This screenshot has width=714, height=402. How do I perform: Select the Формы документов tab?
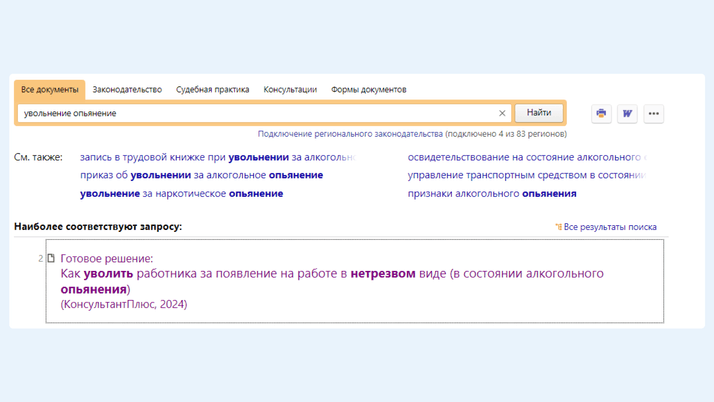pos(368,89)
